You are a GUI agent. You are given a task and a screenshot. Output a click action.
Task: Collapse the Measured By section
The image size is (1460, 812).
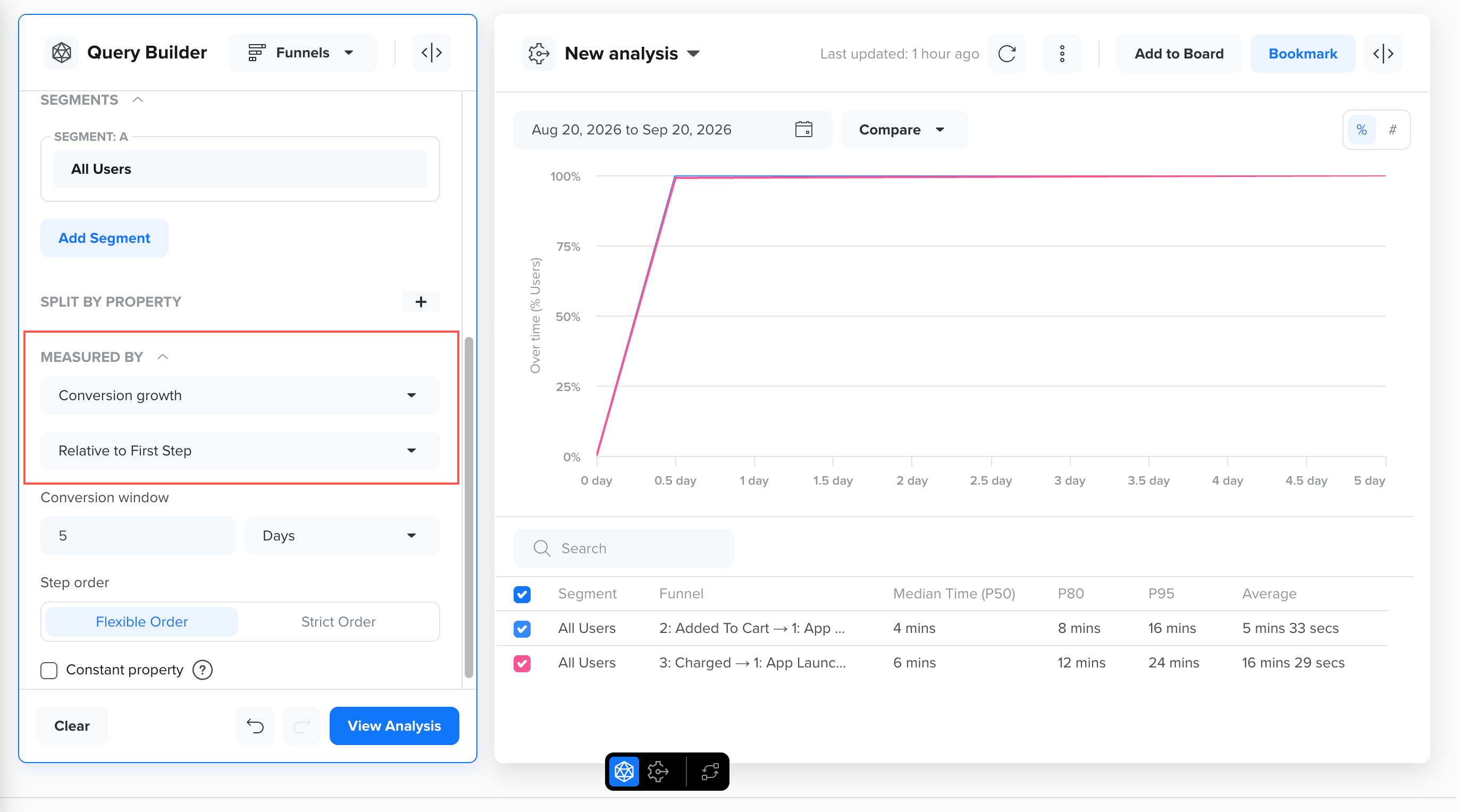coord(163,357)
